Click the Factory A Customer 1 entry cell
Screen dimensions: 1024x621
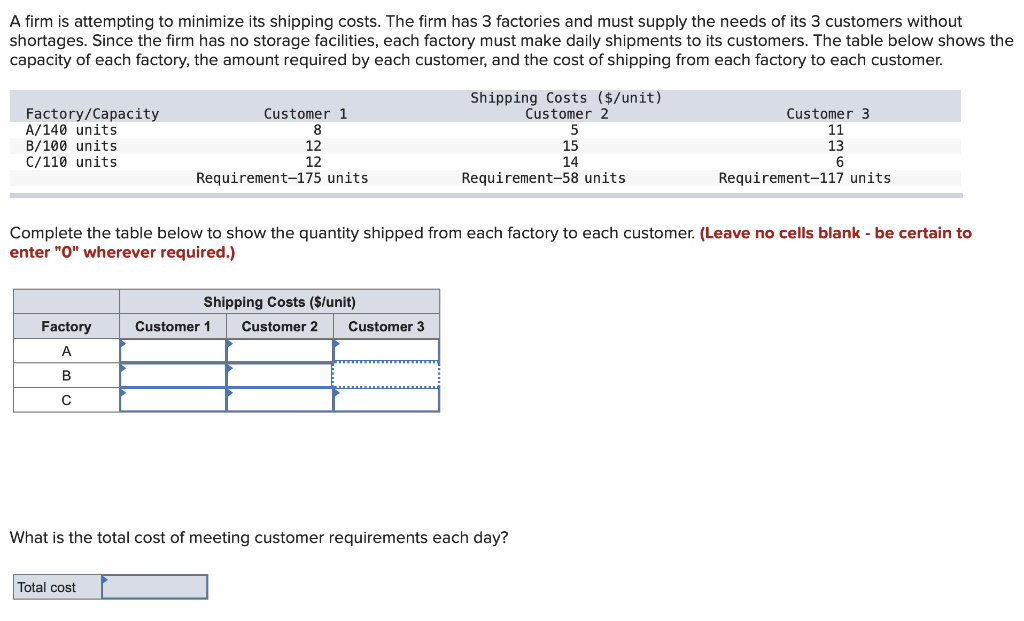(173, 350)
